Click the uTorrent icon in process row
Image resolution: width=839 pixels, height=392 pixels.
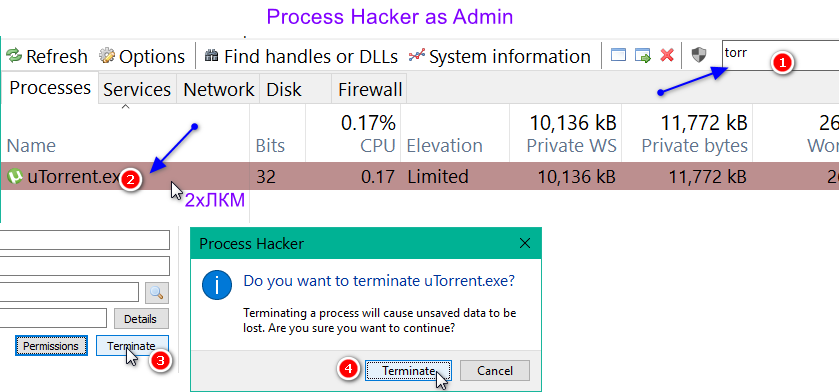click(14, 176)
